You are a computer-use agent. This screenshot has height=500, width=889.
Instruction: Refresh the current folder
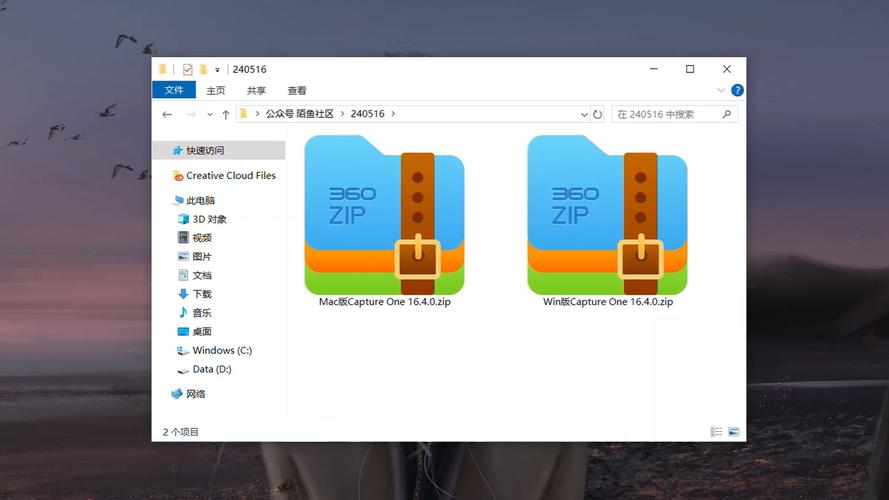(x=598, y=115)
